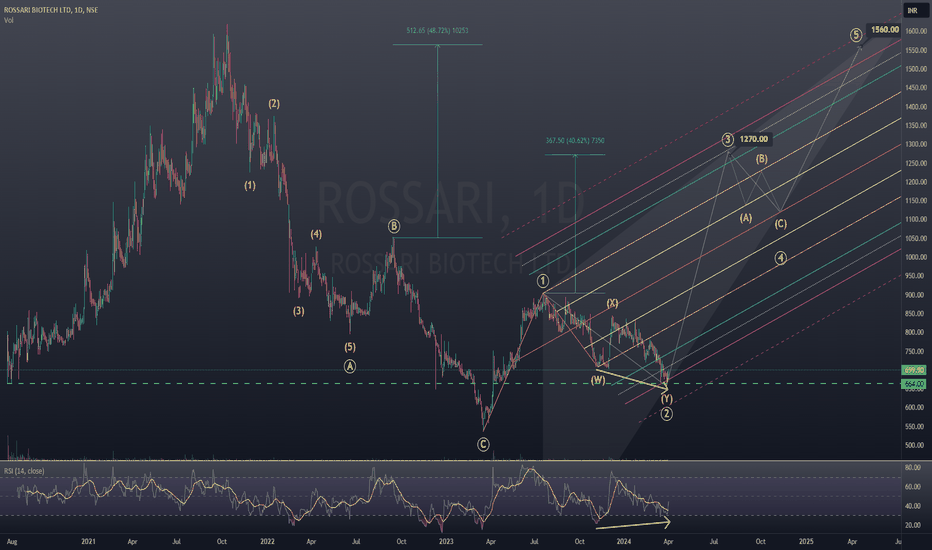
Task: Select the circled 3 wave label
Action: pyautogui.click(x=728, y=140)
